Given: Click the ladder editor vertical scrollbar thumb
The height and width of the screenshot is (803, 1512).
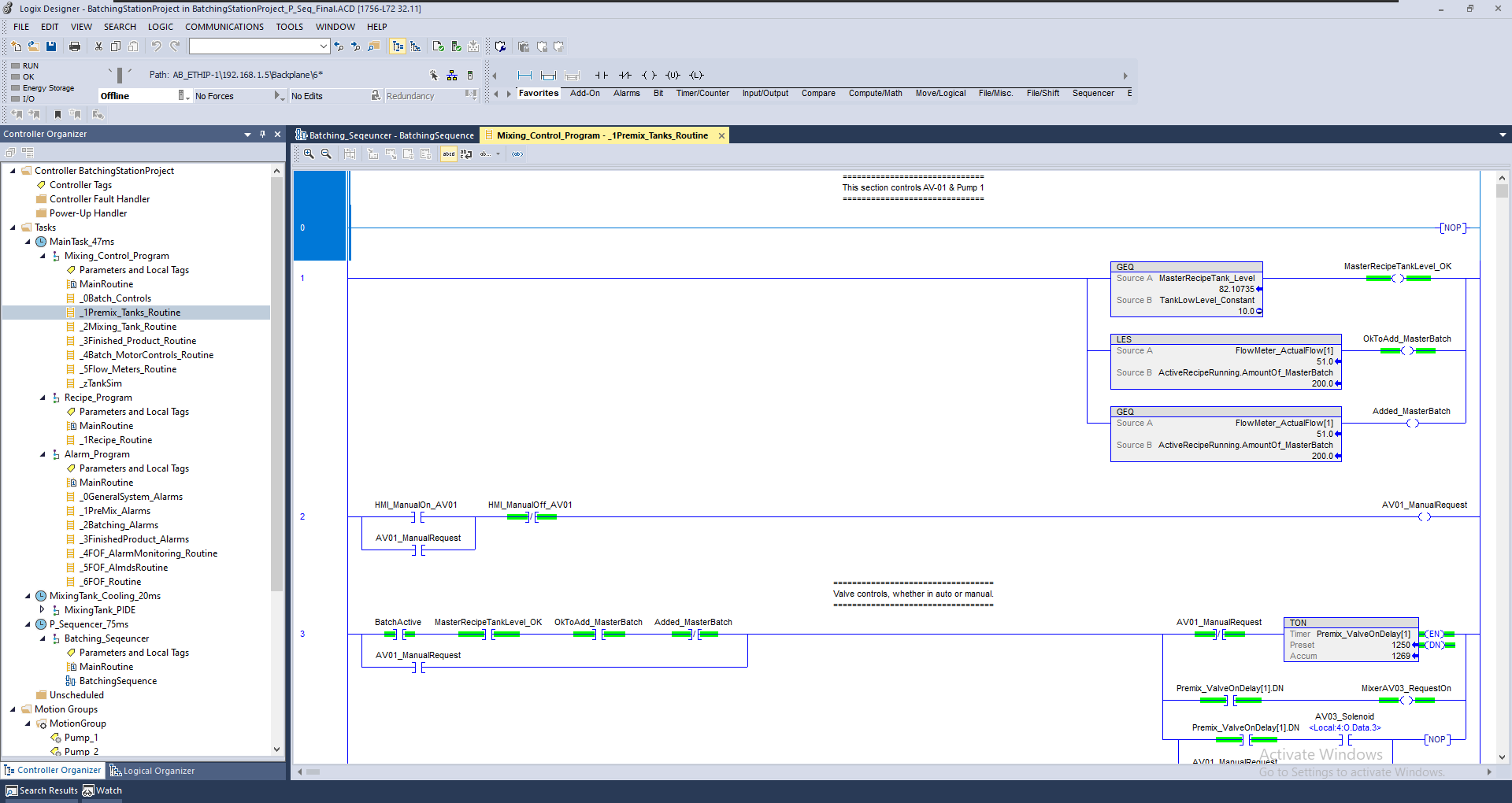Looking at the screenshot, I should (x=1502, y=191).
